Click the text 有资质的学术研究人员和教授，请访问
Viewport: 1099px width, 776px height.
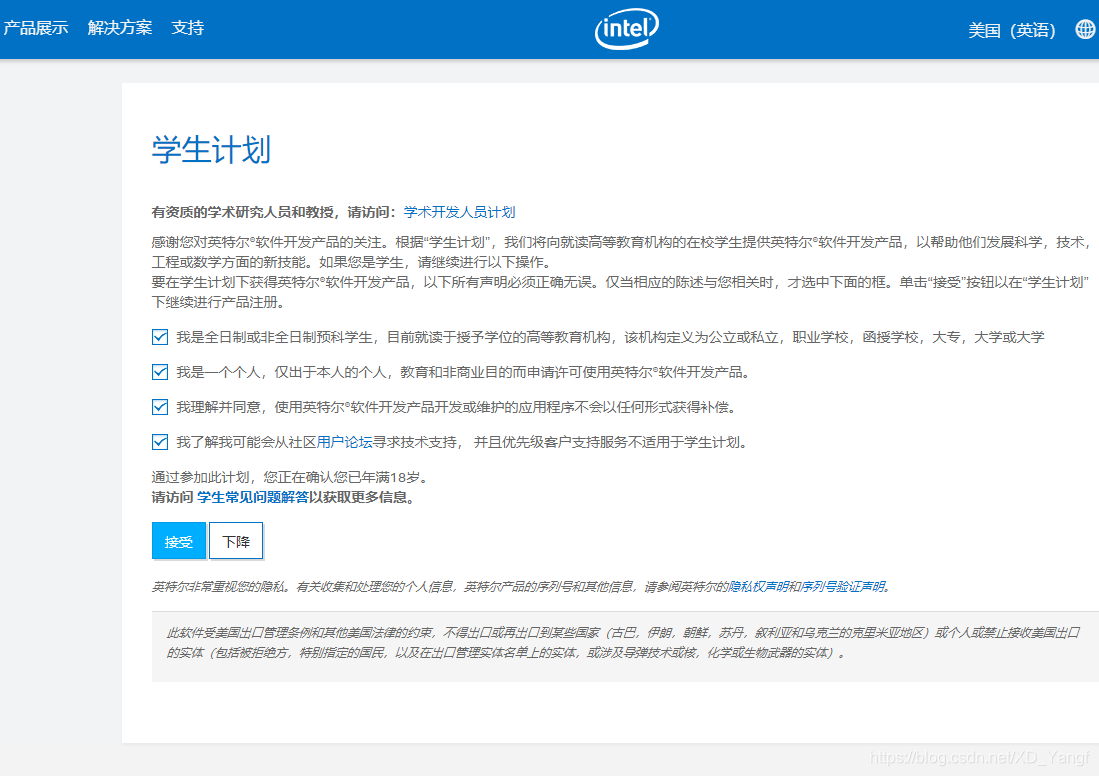coord(274,212)
